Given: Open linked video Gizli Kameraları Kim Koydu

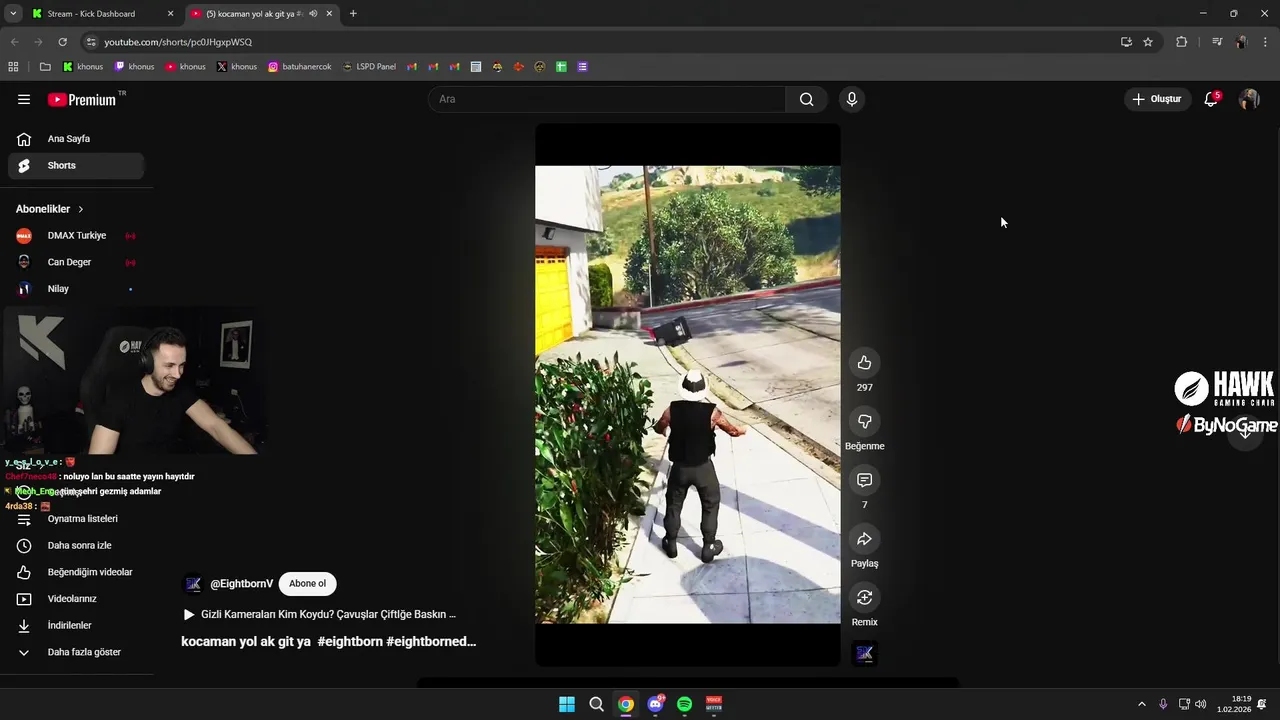Looking at the screenshot, I should [x=319, y=615].
